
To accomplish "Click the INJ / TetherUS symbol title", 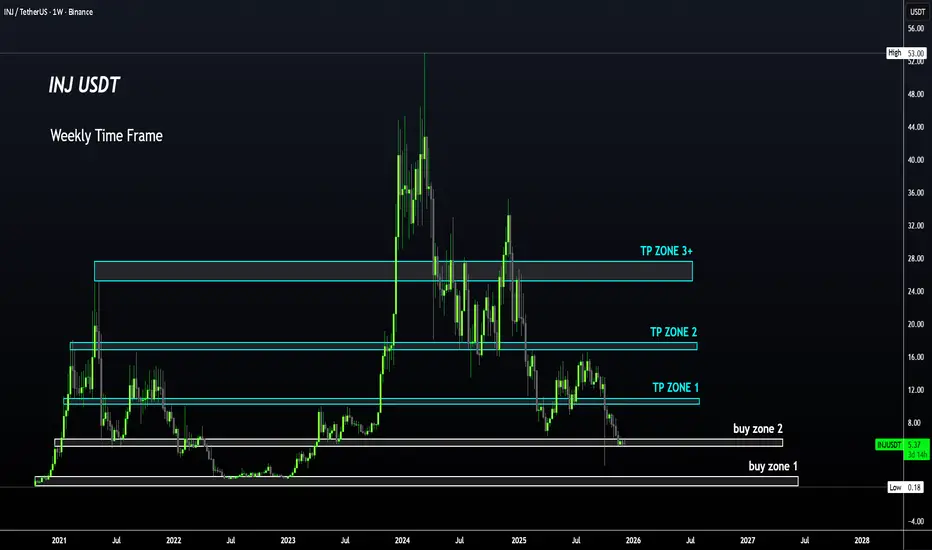I will tap(48, 12).
